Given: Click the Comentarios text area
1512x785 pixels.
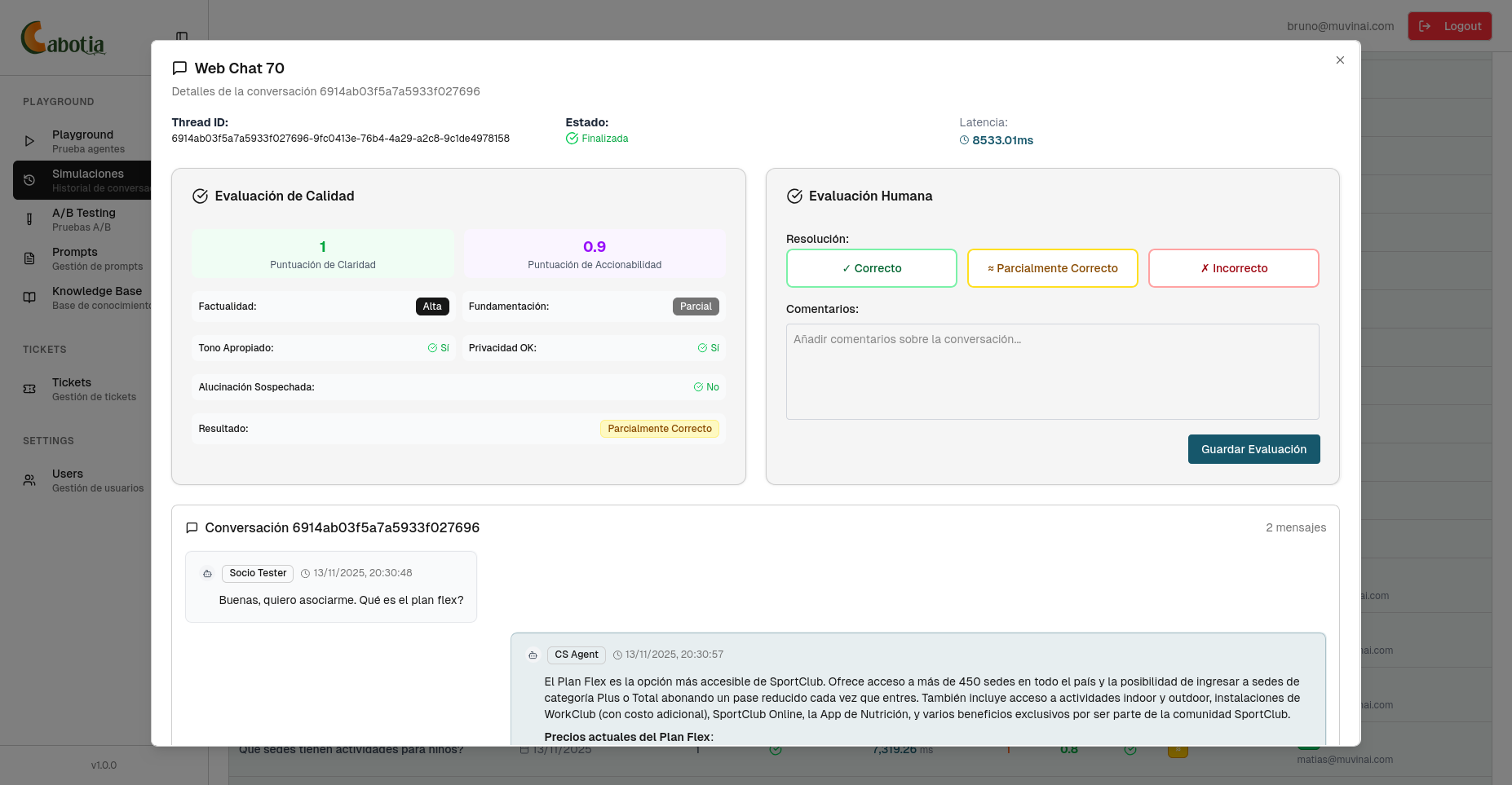Looking at the screenshot, I should point(1052,372).
